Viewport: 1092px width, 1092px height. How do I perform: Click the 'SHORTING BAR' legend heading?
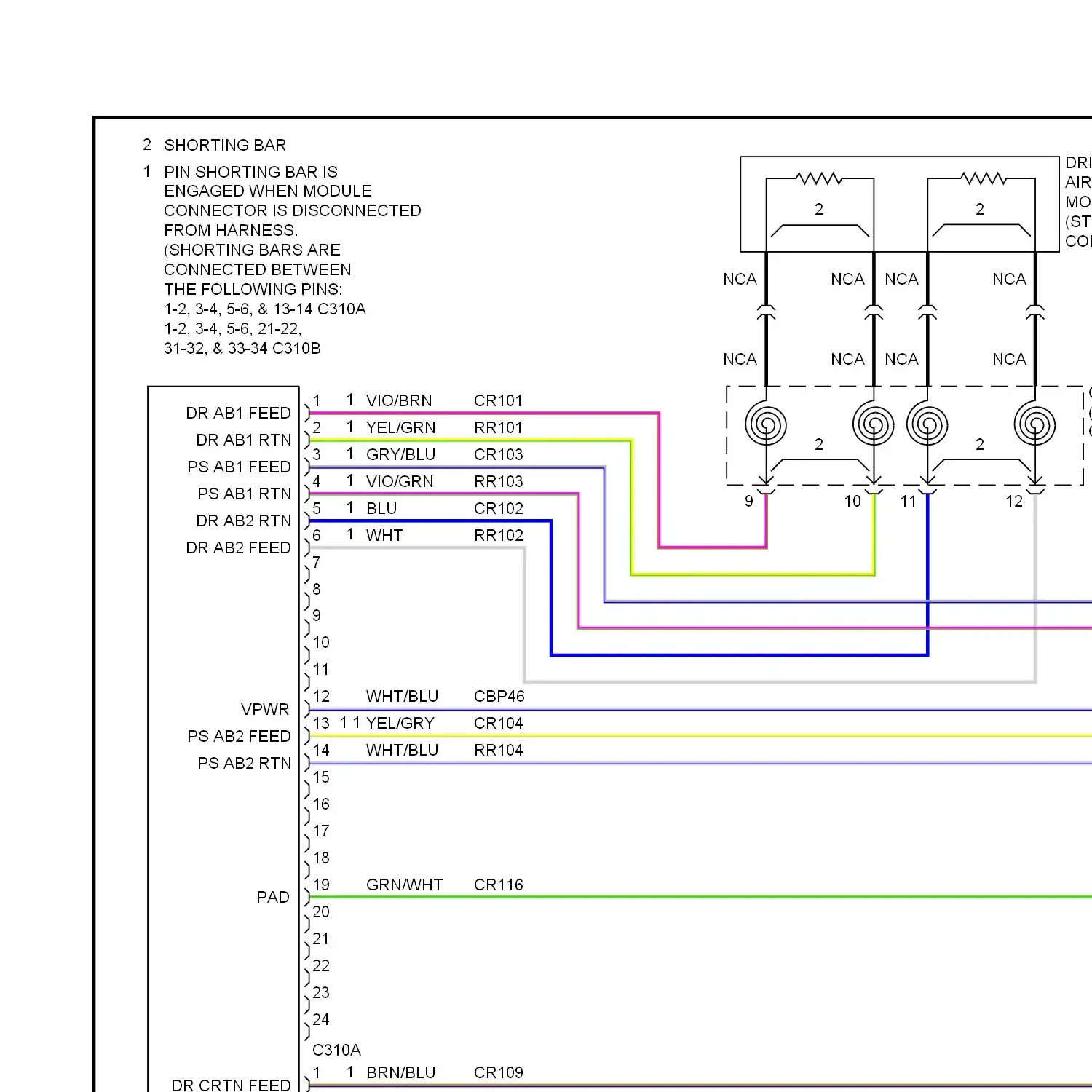(225, 145)
